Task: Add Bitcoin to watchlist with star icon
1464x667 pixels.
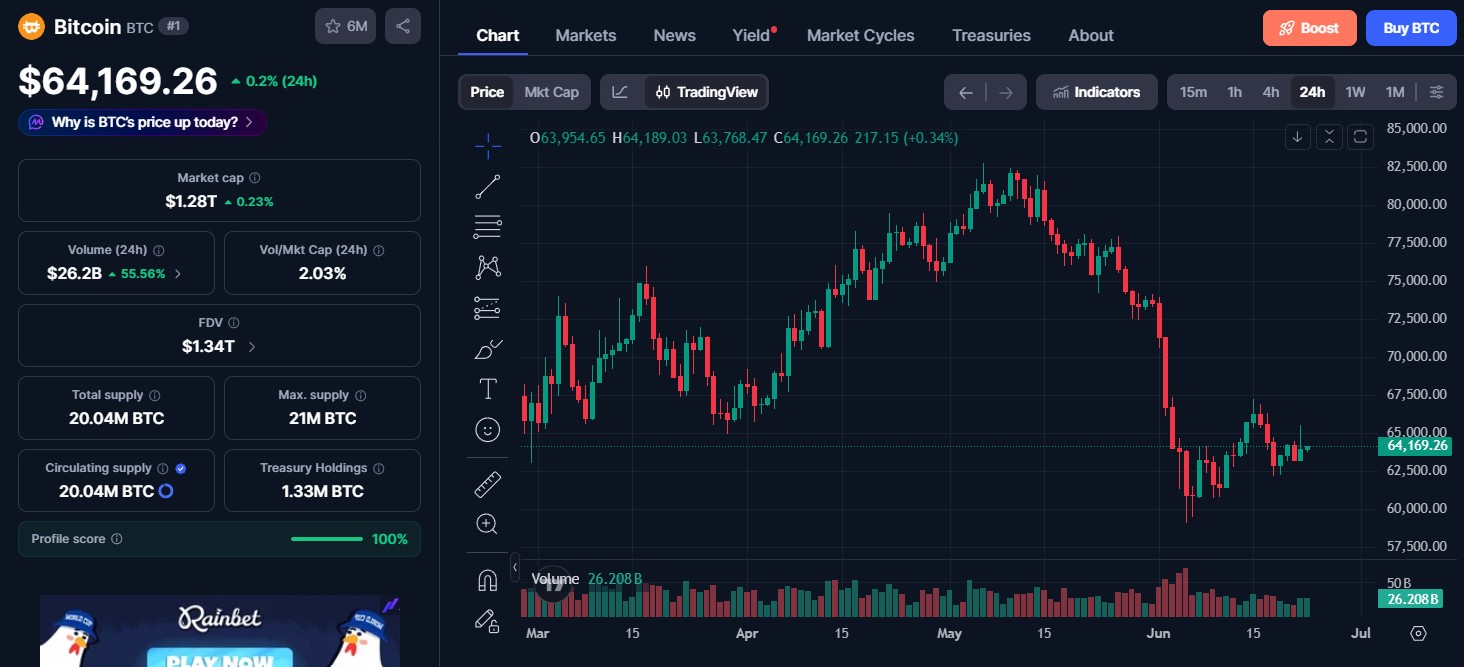Action: [345, 27]
